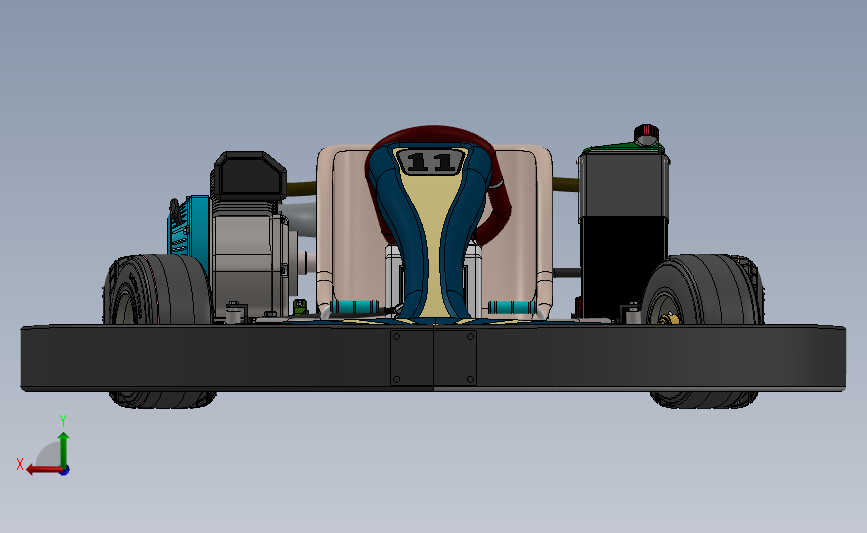The height and width of the screenshot is (533, 867).
Task: Select the teal pedal cylinder nearest the engine
Action: (354, 307)
